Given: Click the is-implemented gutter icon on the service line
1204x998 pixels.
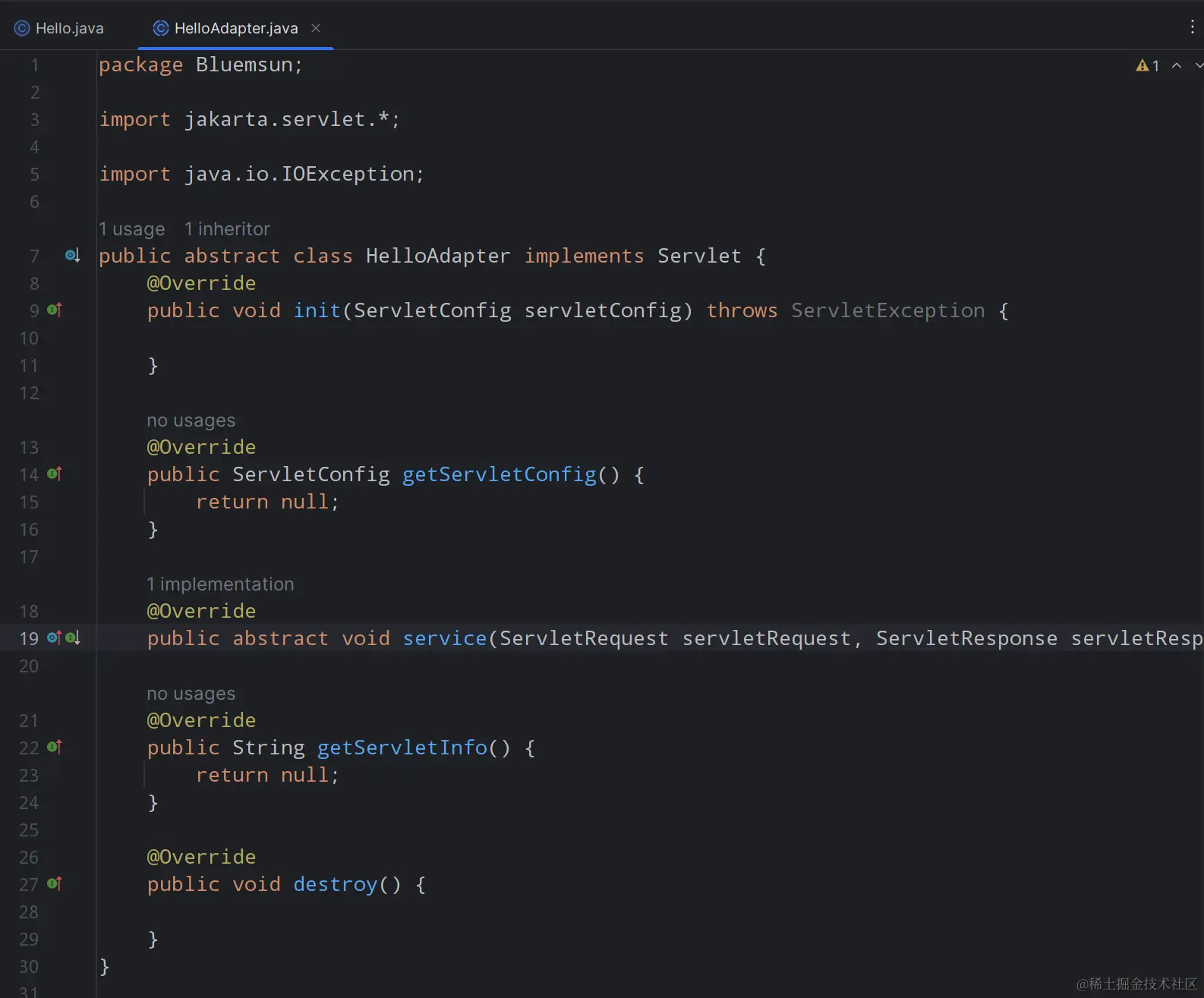Looking at the screenshot, I should click(73, 638).
